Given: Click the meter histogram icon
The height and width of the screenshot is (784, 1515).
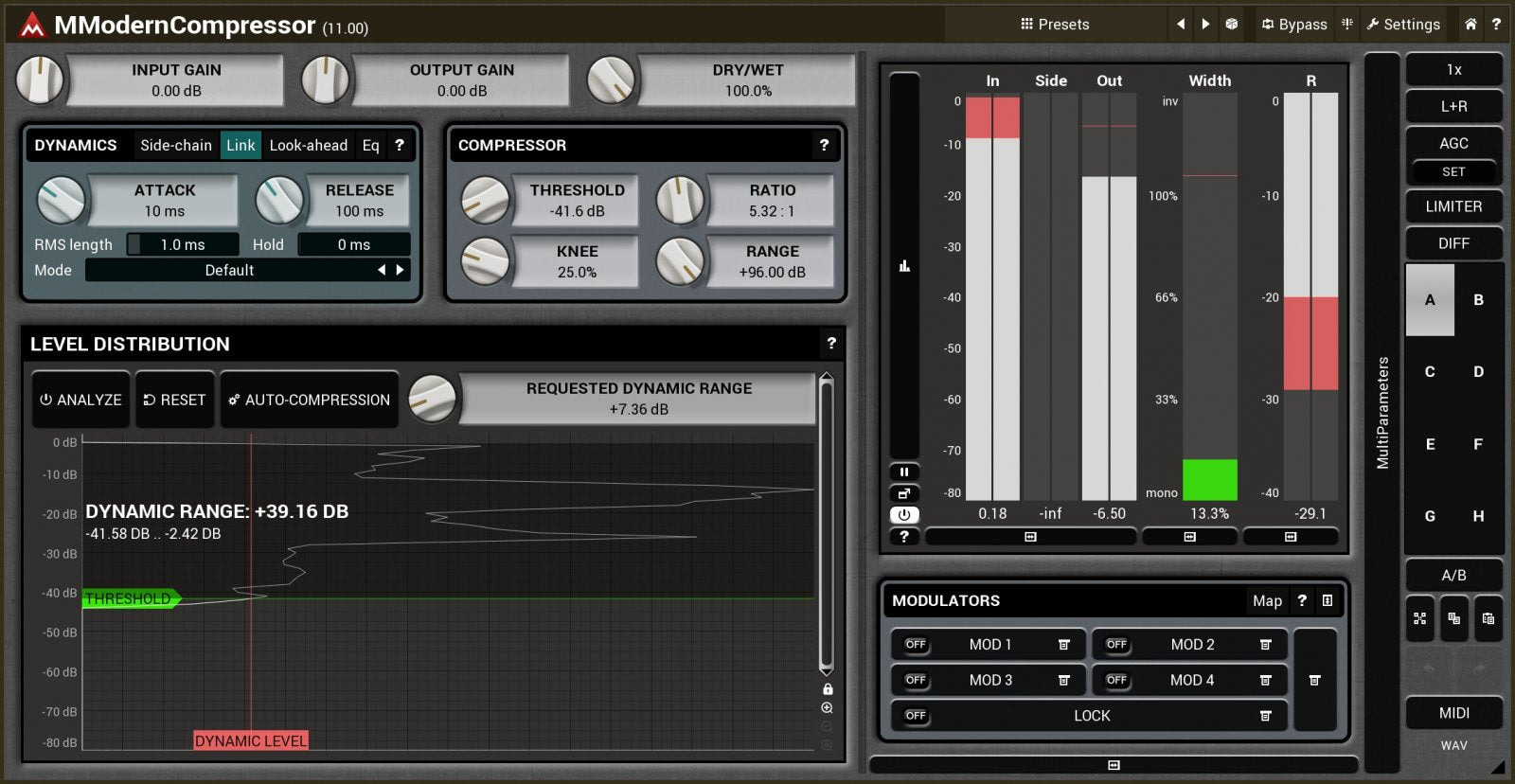Looking at the screenshot, I should pyautogui.click(x=904, y=266).
